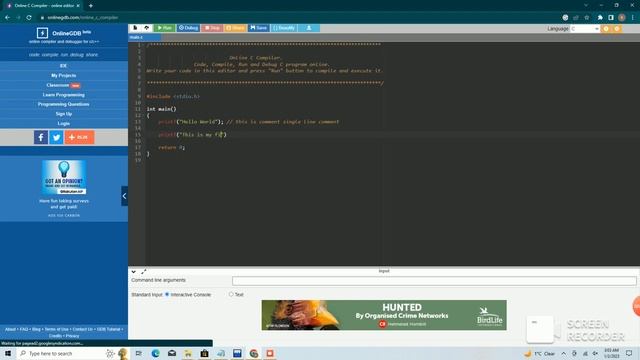
Task: Open Microsoft Edge from taskbar
Action: (x=156, y=353)
